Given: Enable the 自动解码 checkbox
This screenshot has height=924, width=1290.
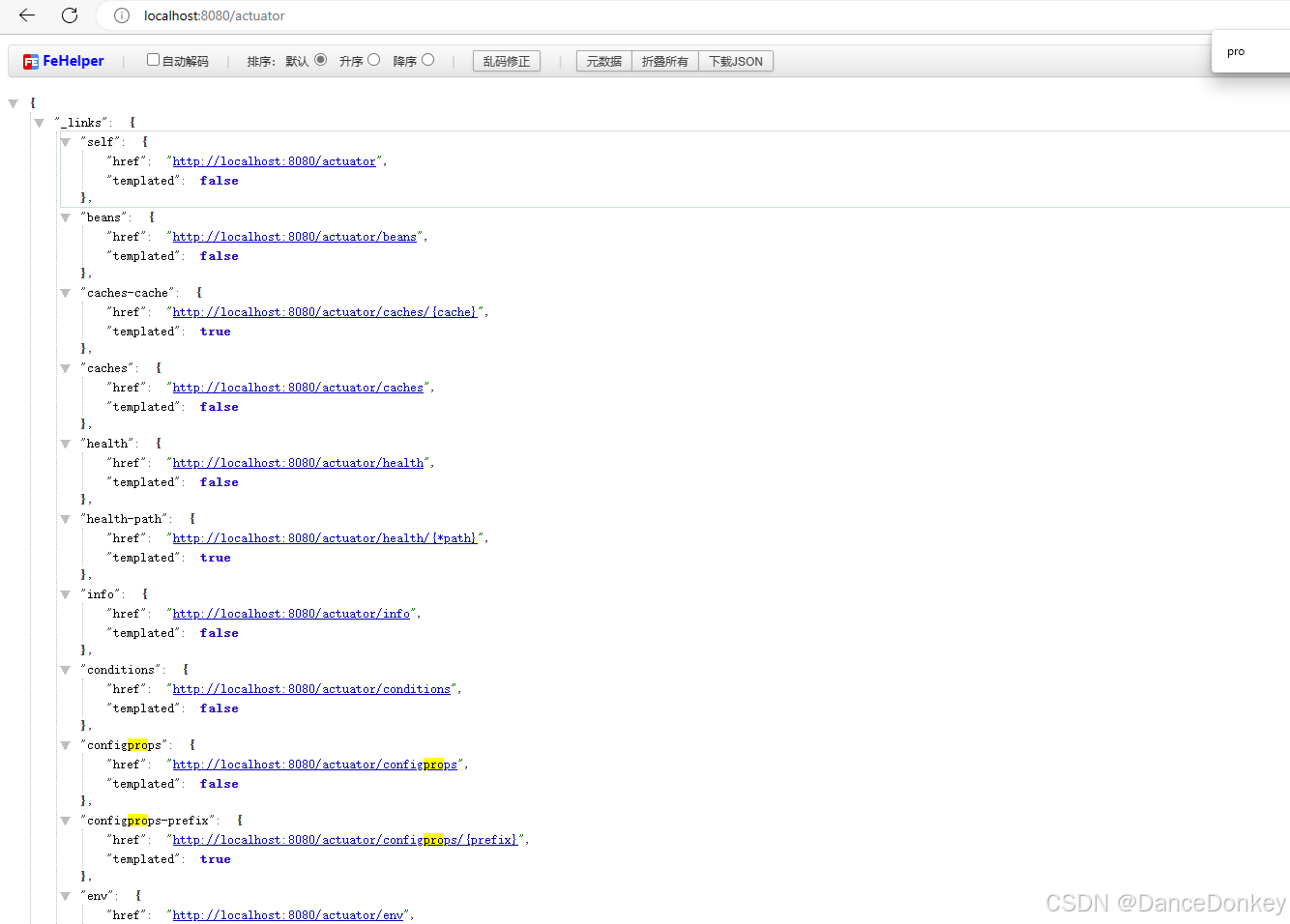Looking at the screenshot, I should tap(153, 60).
